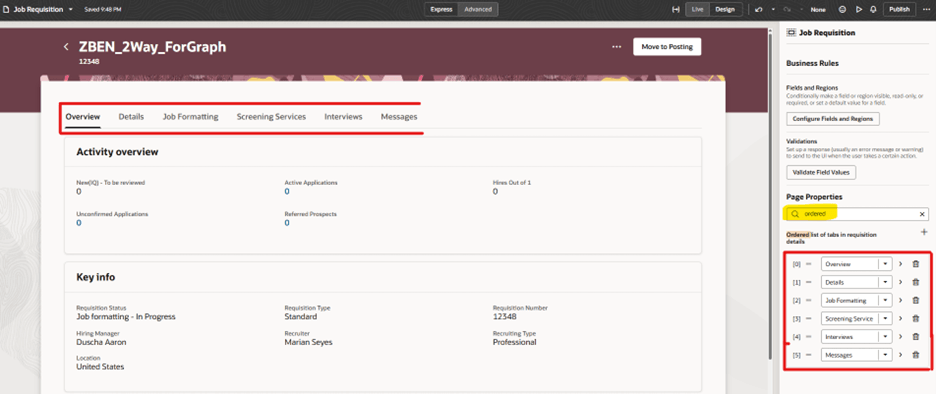Click the back arrow beside ZBEN_2Way_ForGraph
This screenshot has width=936, height=394.
(66, 47)
